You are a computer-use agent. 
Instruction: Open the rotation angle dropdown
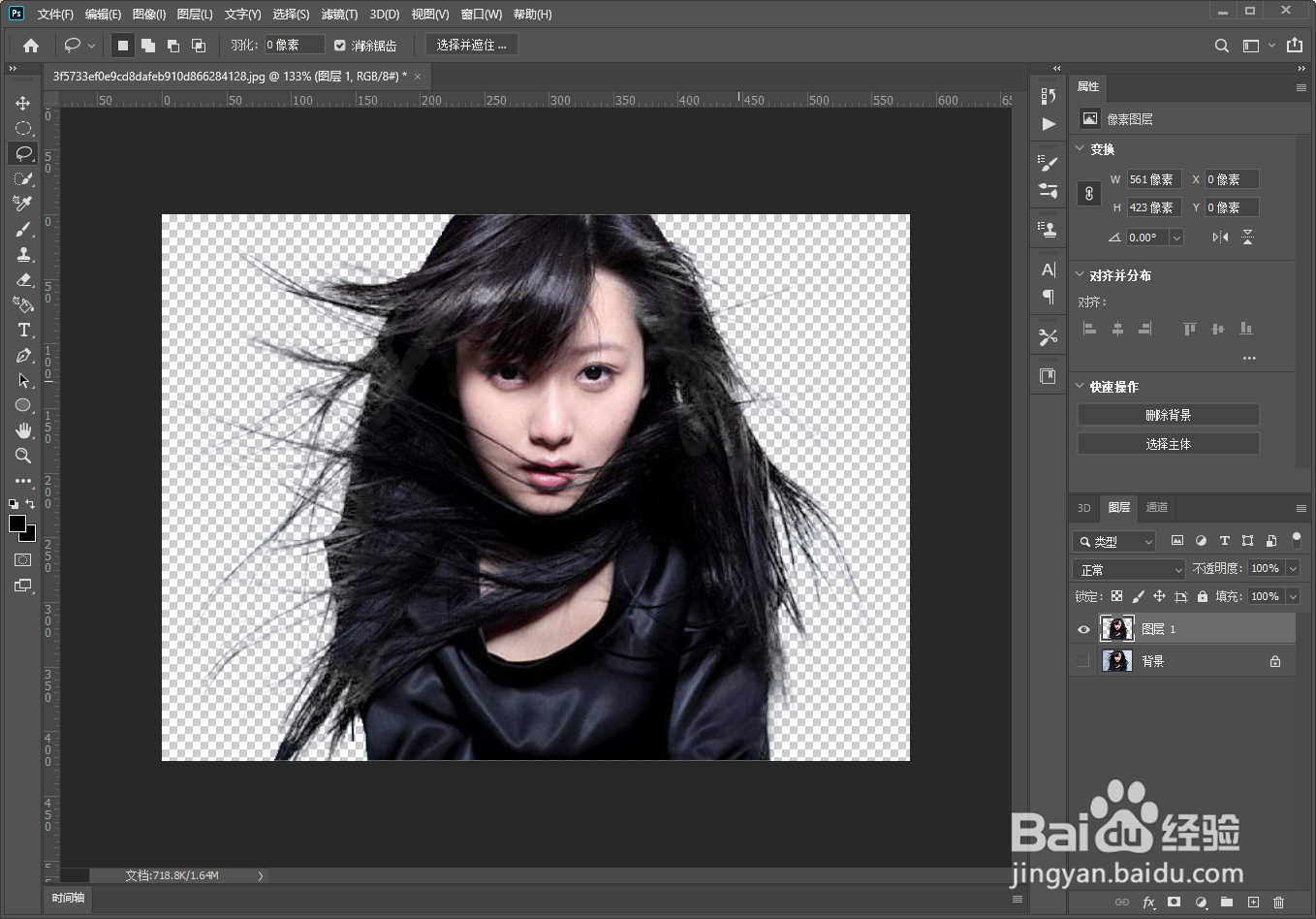tap(1176, 238)
